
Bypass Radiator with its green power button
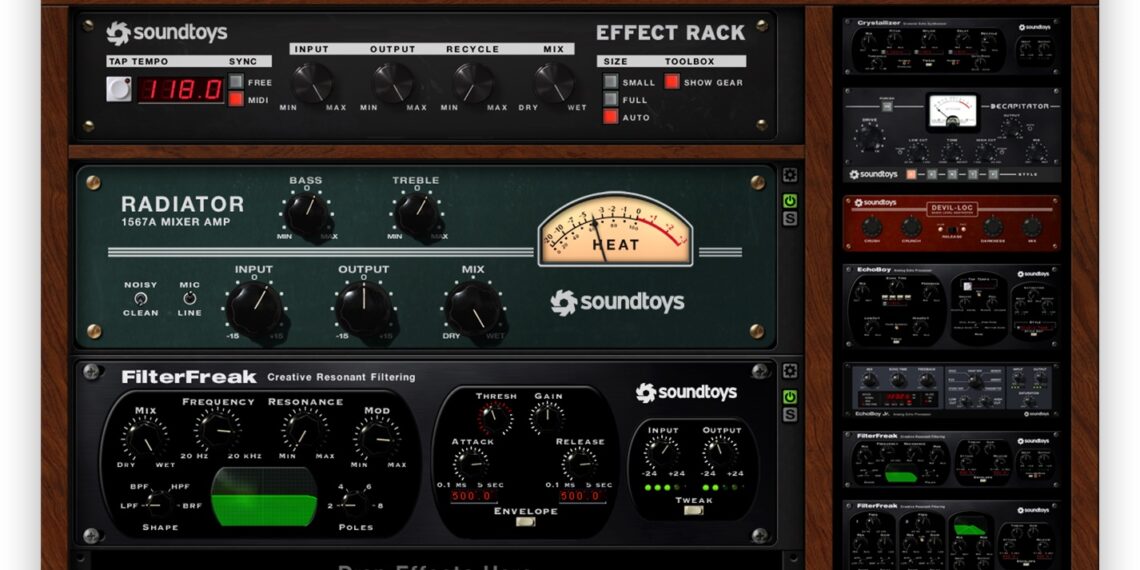coord(790,201)
